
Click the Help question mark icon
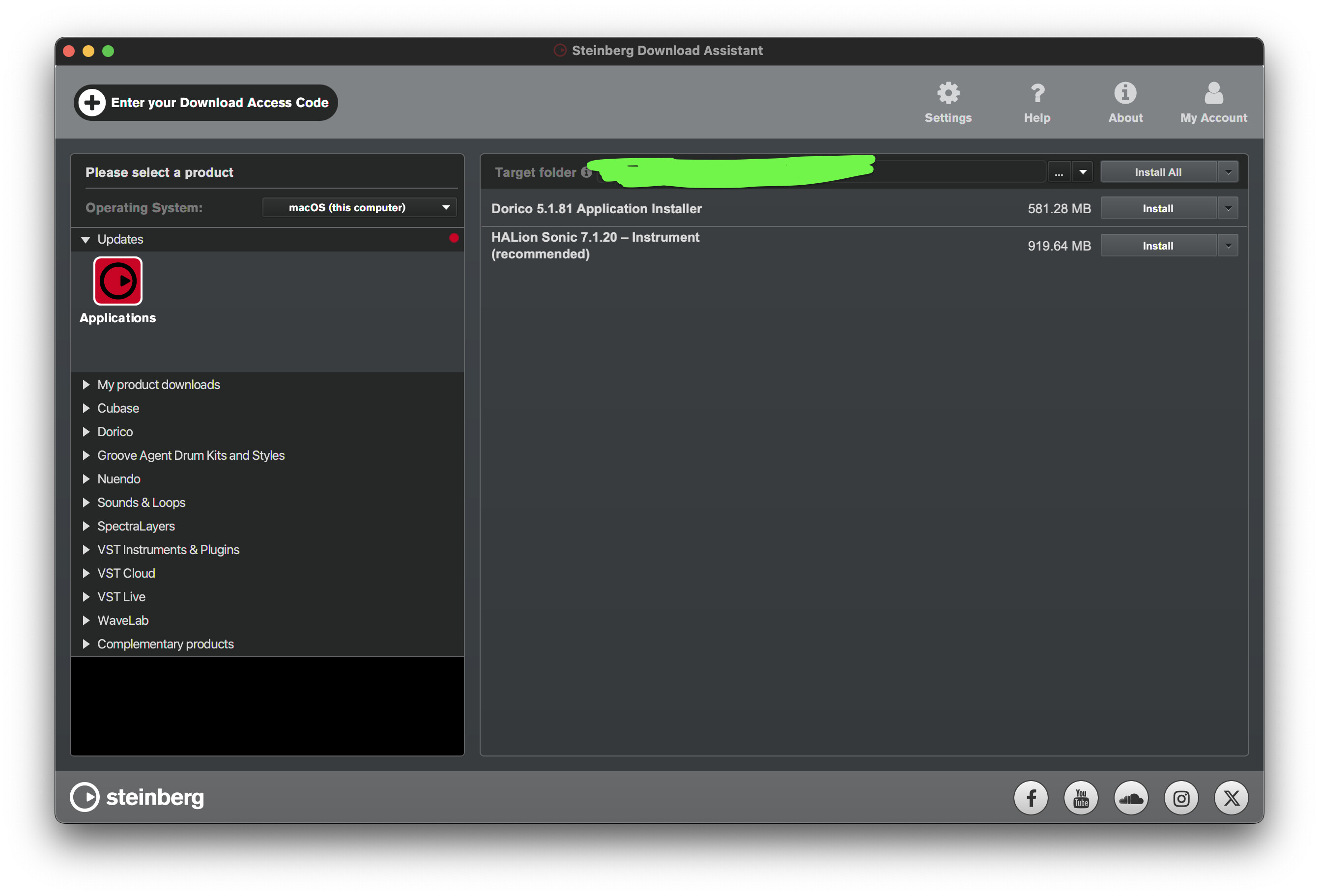coord(1037,94)
